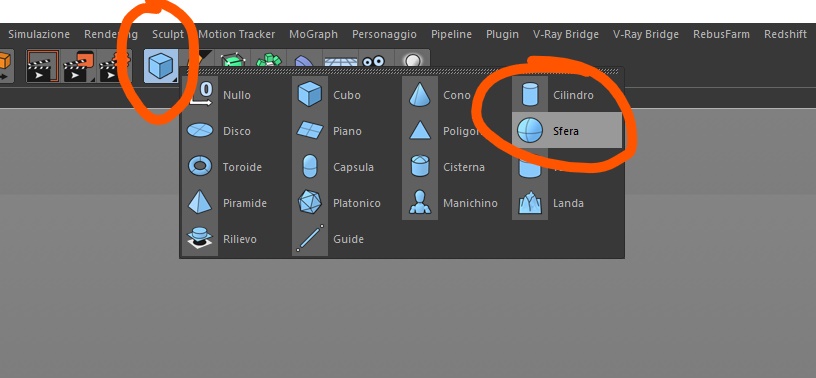The height and width of the screenshot is (378, 816).
Task: Click the Poligono triangle icon in palette
Action: pos(420,130)
